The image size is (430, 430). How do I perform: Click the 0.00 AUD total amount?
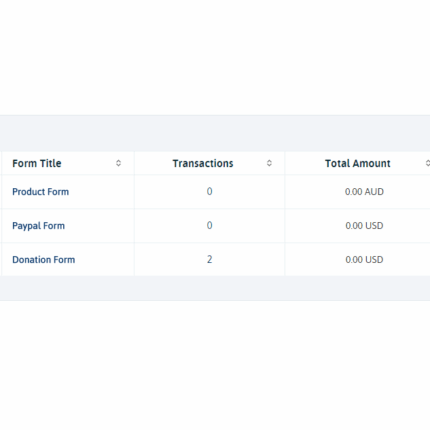tap(364, 192)
